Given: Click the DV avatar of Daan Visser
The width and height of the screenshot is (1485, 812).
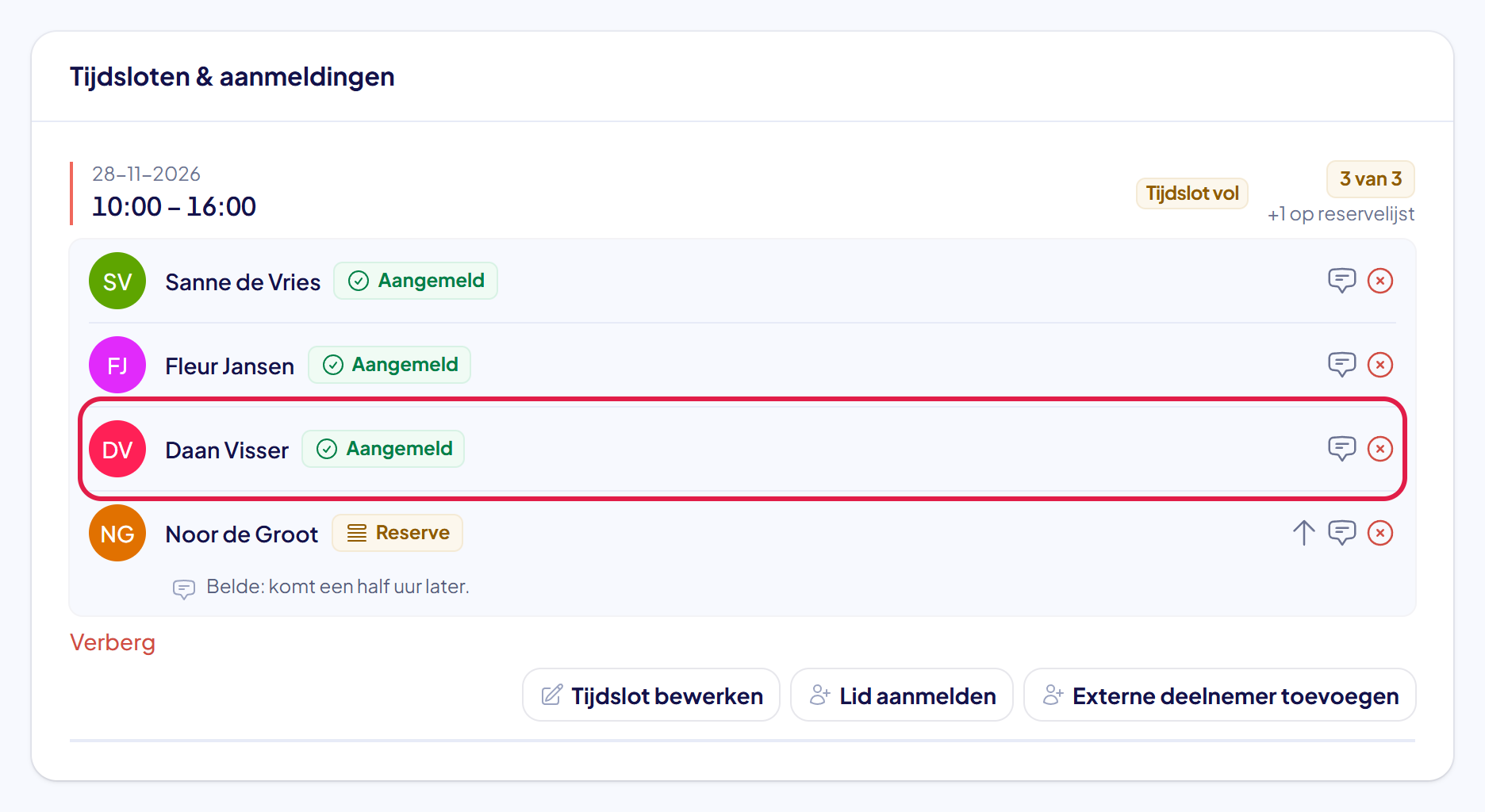Looking at the screenshot, I should [117, 449].
